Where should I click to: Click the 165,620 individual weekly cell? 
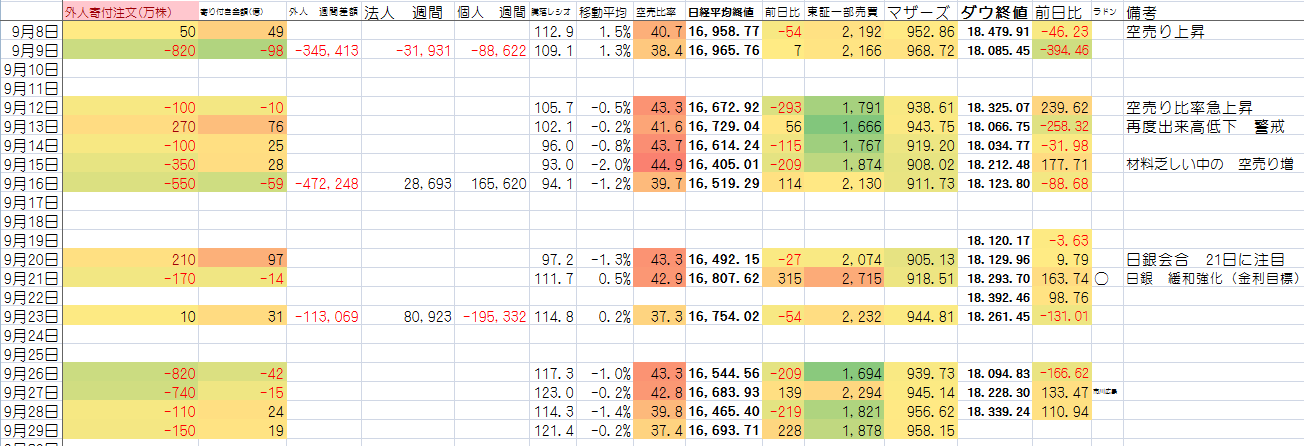click(x=490, y=184)
